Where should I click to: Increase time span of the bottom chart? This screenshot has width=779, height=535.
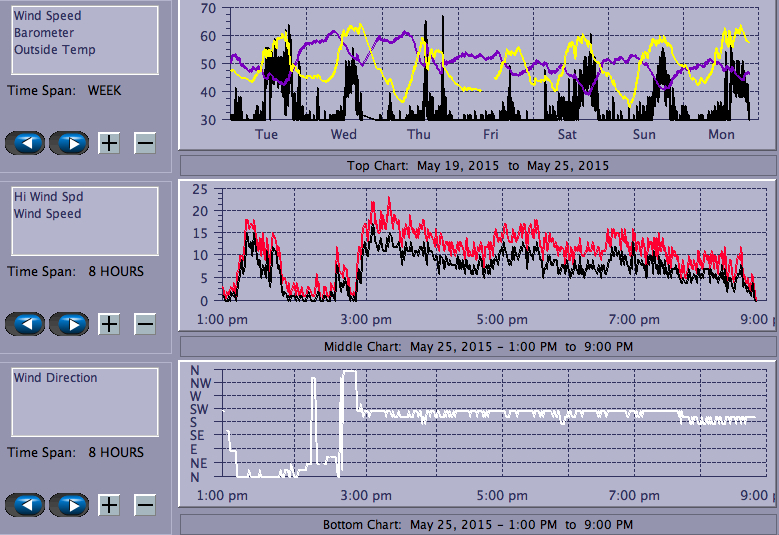(109, 505)
